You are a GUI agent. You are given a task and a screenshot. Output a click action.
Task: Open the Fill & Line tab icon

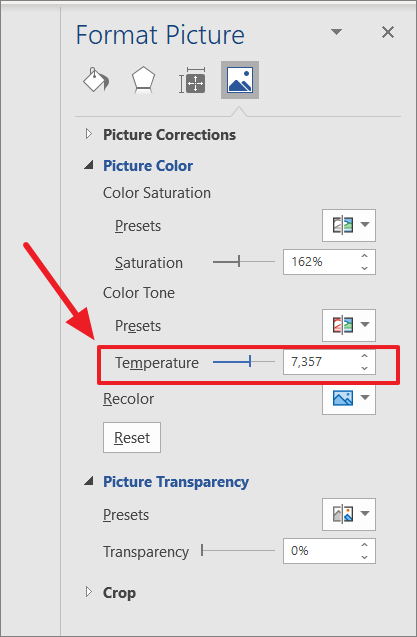click(x=96, y=80)
